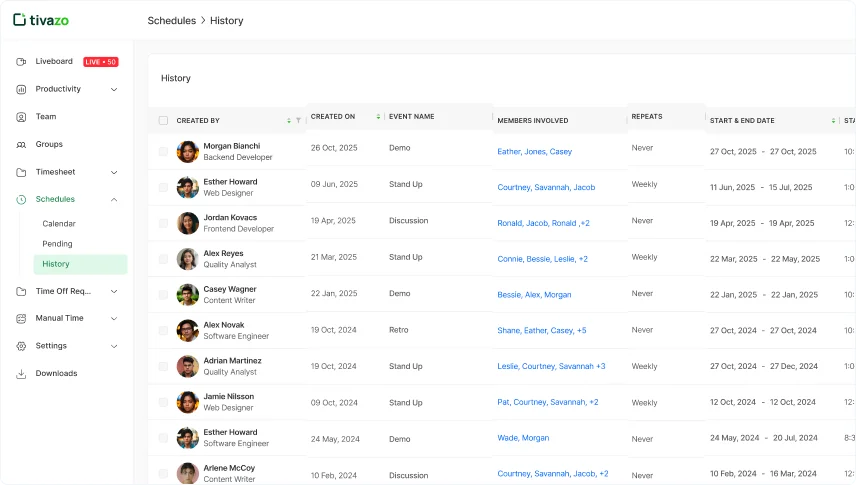Screen dimensions: 856x485
Task: Click the Downloads arrow icon
Action: [21, 374]
